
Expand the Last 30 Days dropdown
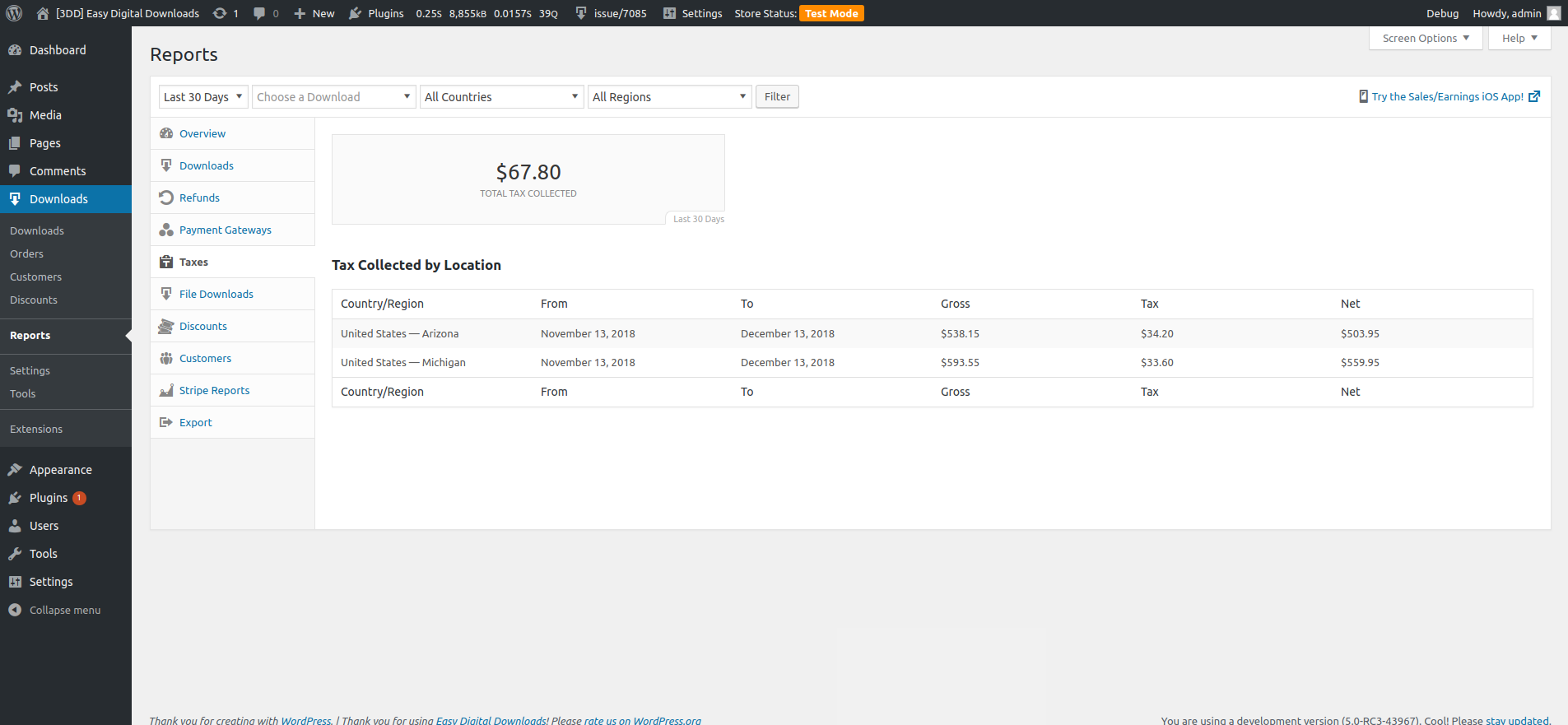(x=202, y=97)
